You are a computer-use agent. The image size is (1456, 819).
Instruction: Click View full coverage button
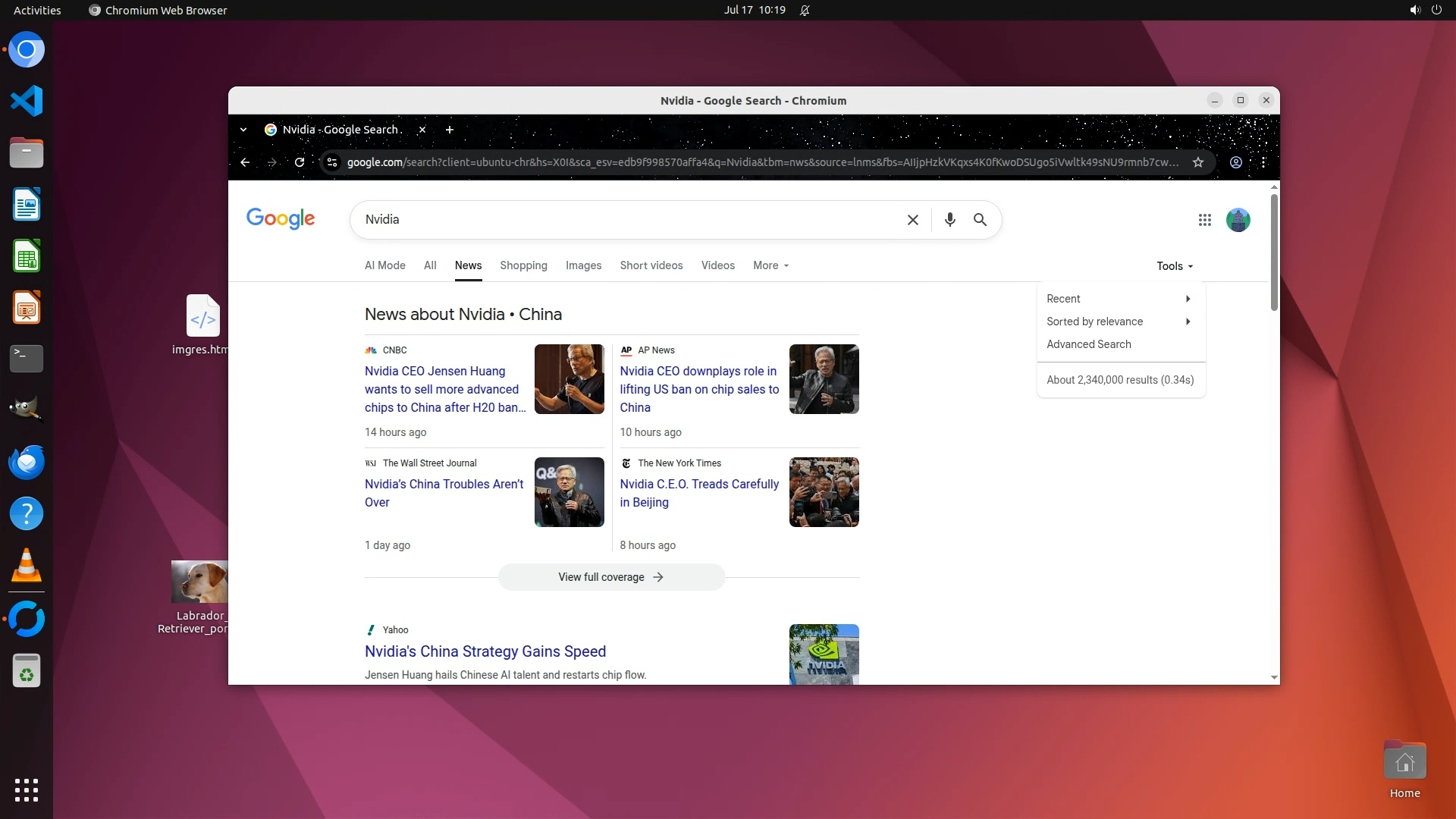click(611, 577)
